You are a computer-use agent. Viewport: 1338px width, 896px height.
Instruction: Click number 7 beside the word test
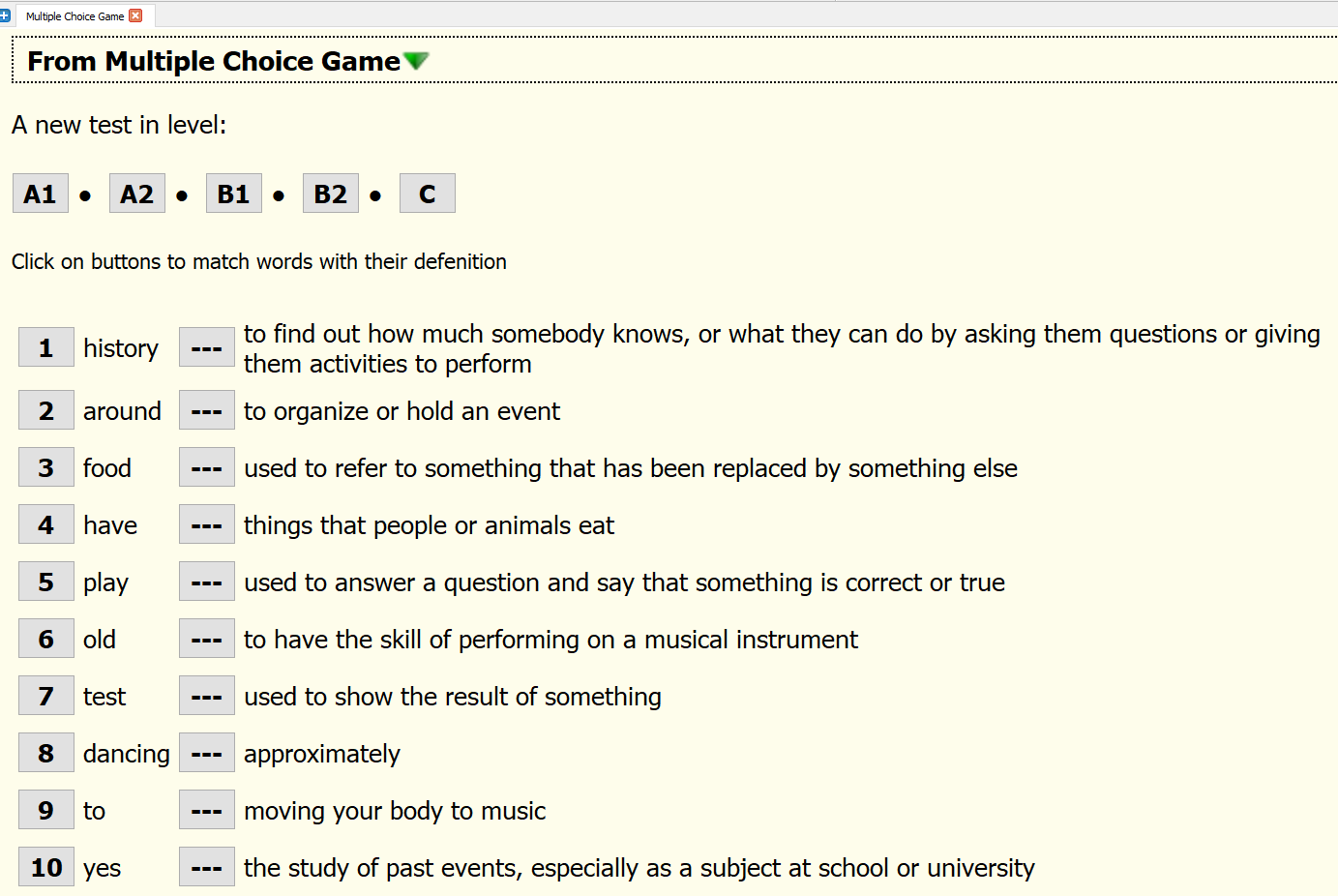click(x=45, y=696)
